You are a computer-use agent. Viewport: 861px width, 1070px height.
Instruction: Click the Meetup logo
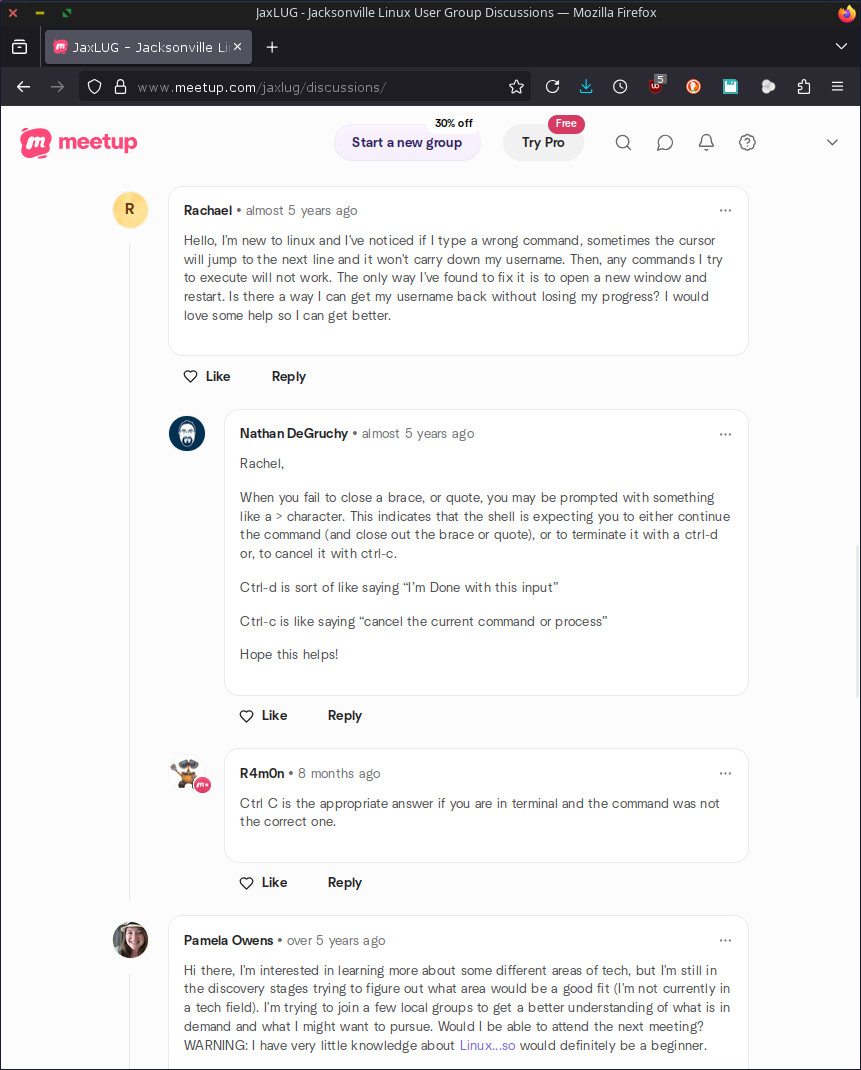[79, 142]
